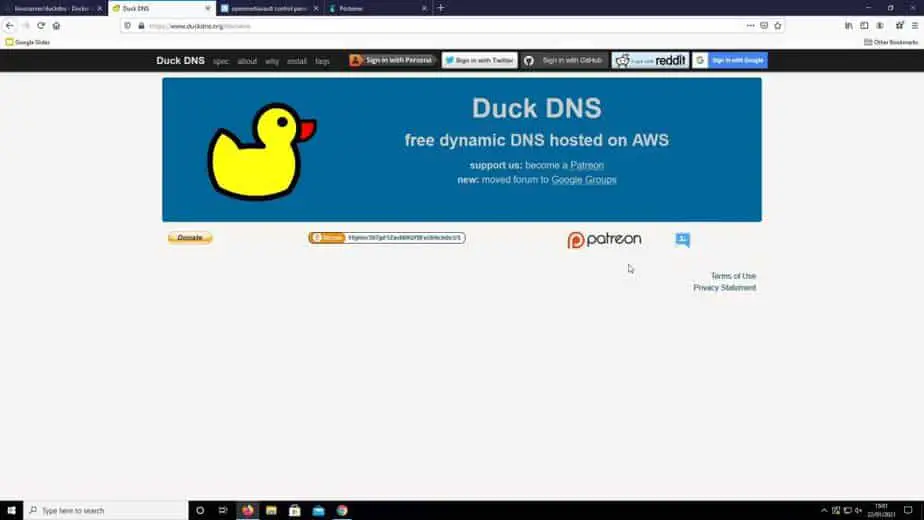Sign in with Twitter
924x520 pixels.
tap(479, 60)
